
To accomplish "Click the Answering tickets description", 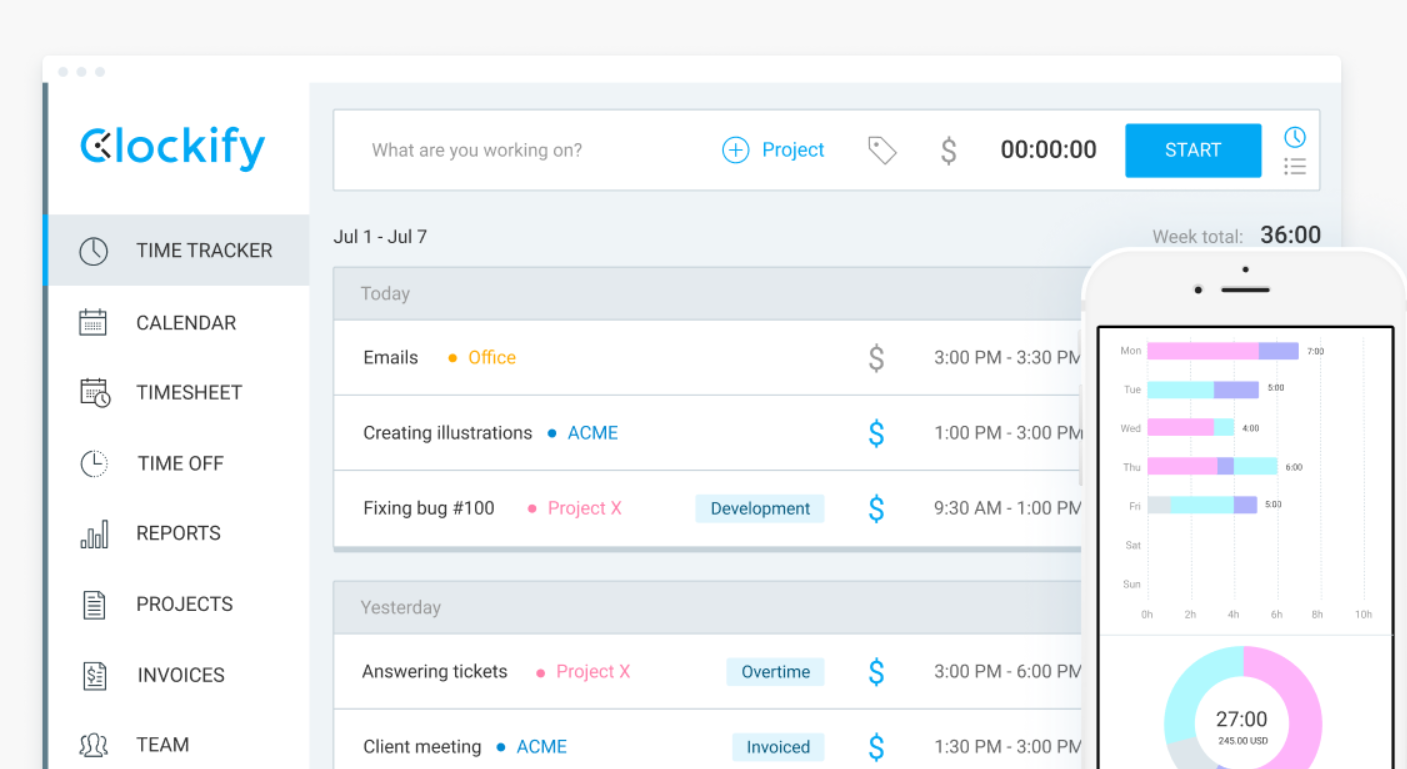I will 435,672.
